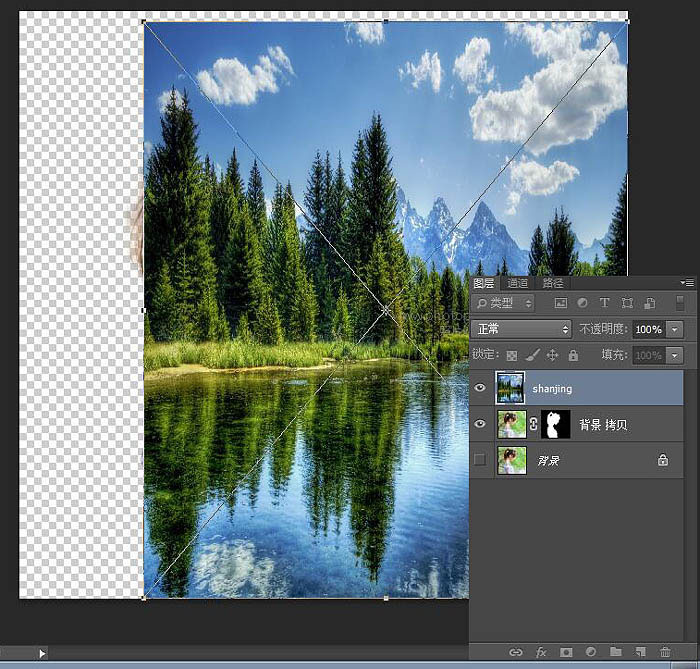Filter layers by type (T) icon
The image size is (700, 669).
point(604,303)
